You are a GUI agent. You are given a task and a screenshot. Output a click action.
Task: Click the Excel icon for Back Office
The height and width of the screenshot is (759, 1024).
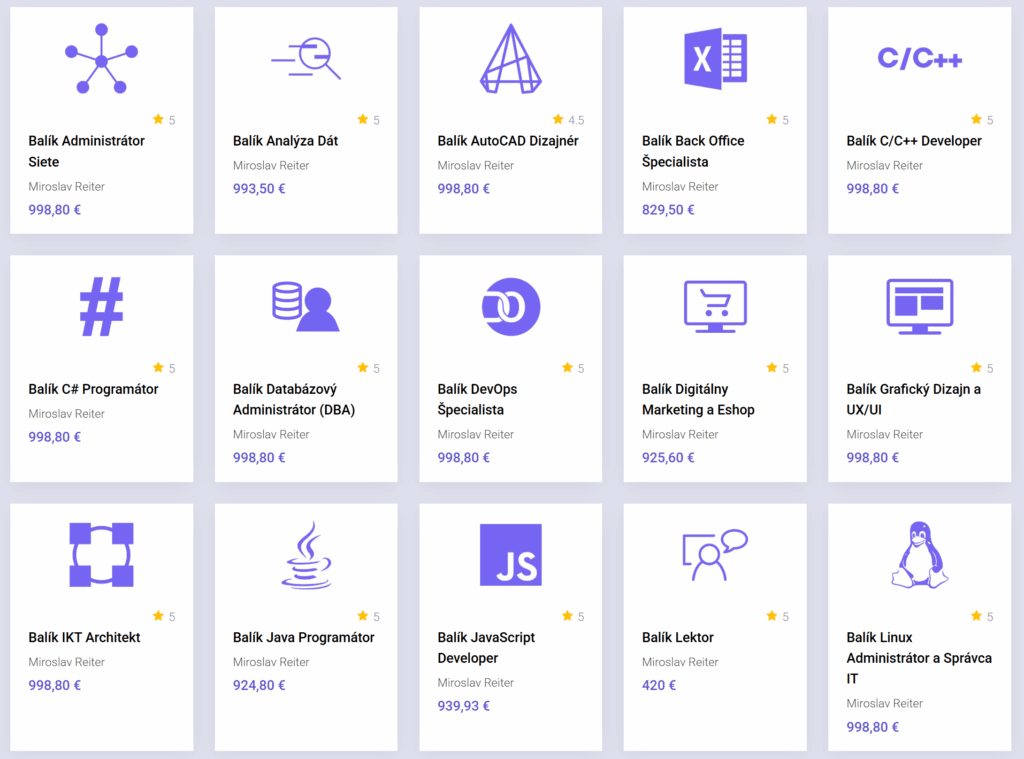(714, 58)
